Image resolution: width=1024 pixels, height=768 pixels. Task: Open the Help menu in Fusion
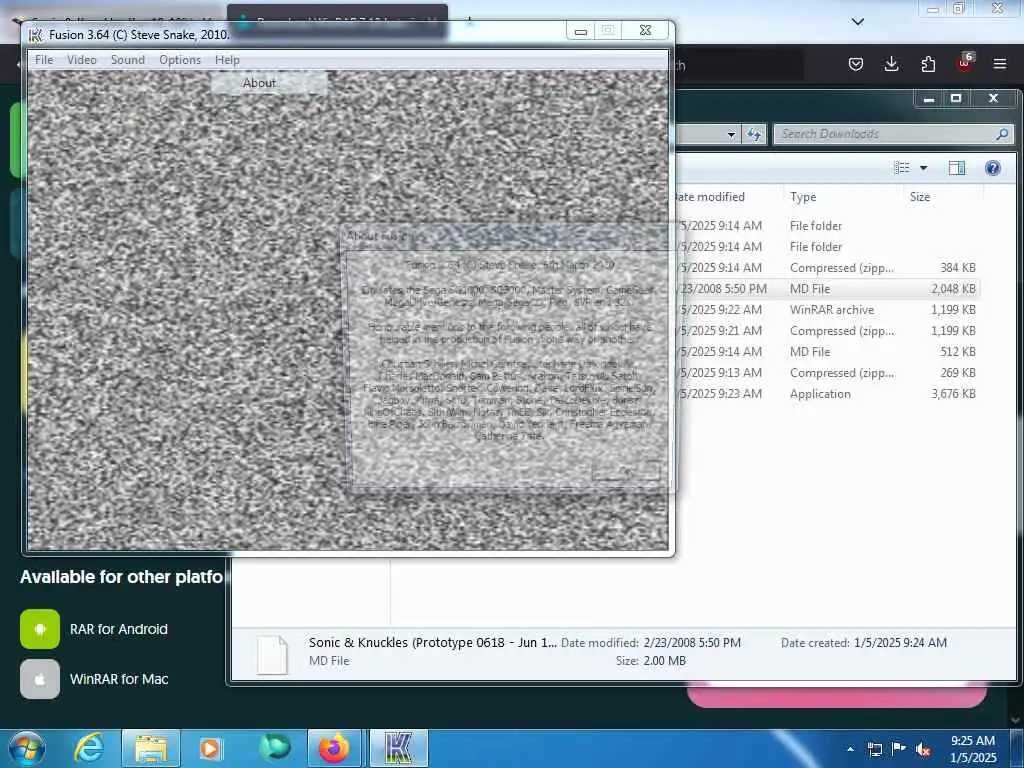point(227,60)
